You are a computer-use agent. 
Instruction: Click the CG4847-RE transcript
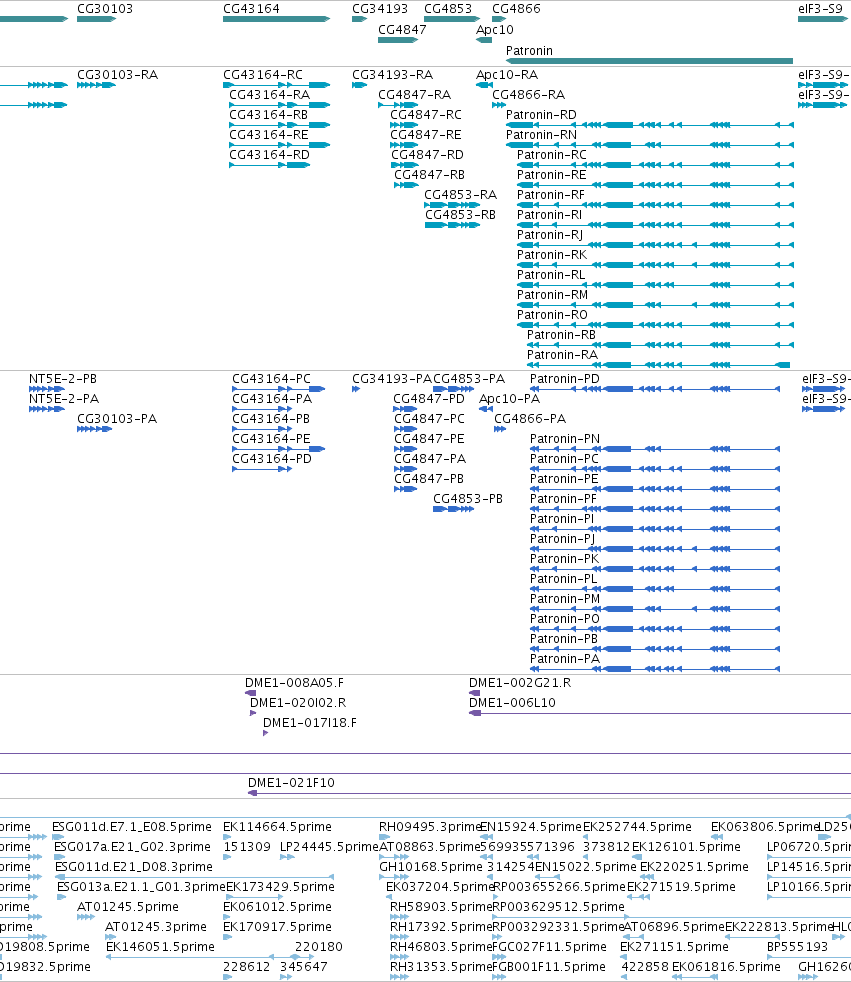(x=404, y=145)
